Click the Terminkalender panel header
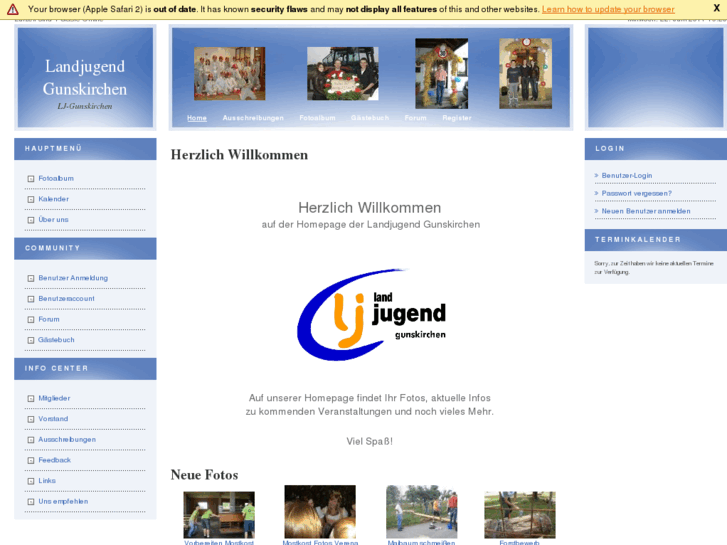Screen dimensions: 727x545 (x=656, y=240)
